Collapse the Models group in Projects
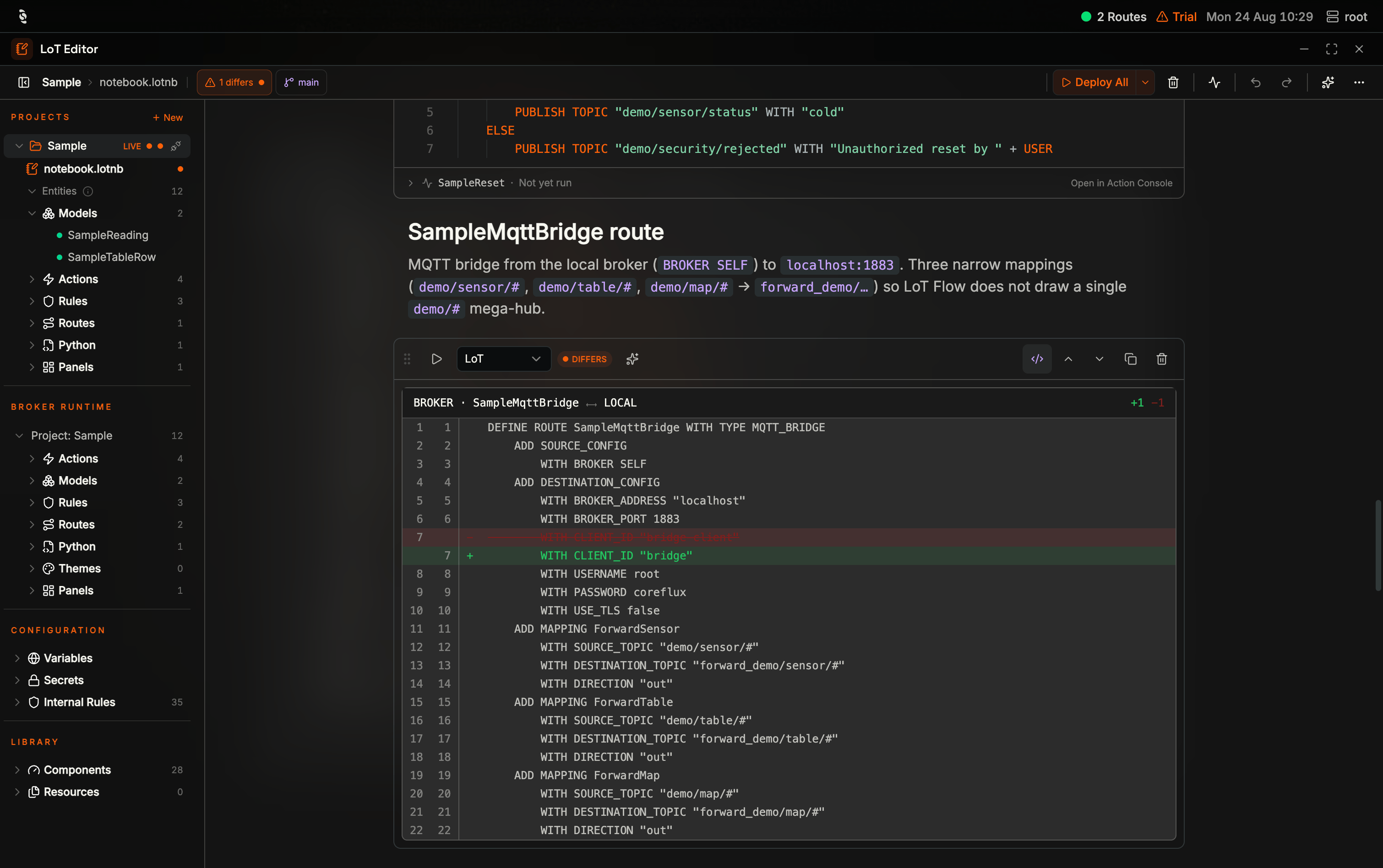 pyautogui.click(x=32, y=213)
